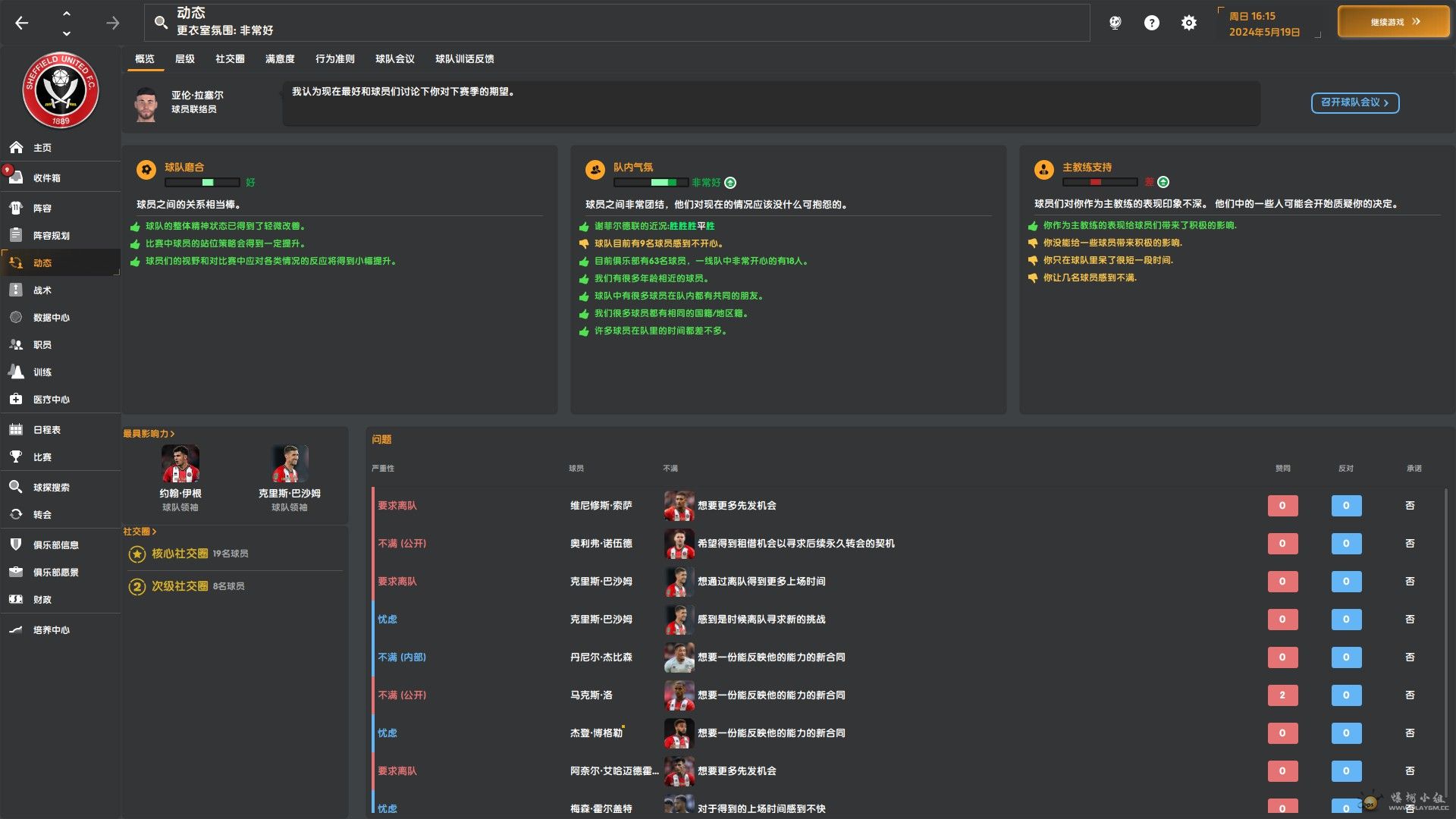Image resolution: width=1456 pixels, height=819 pixels.
Task: Click the 召开球队会议 button
Action: [x=1355, y=102]
